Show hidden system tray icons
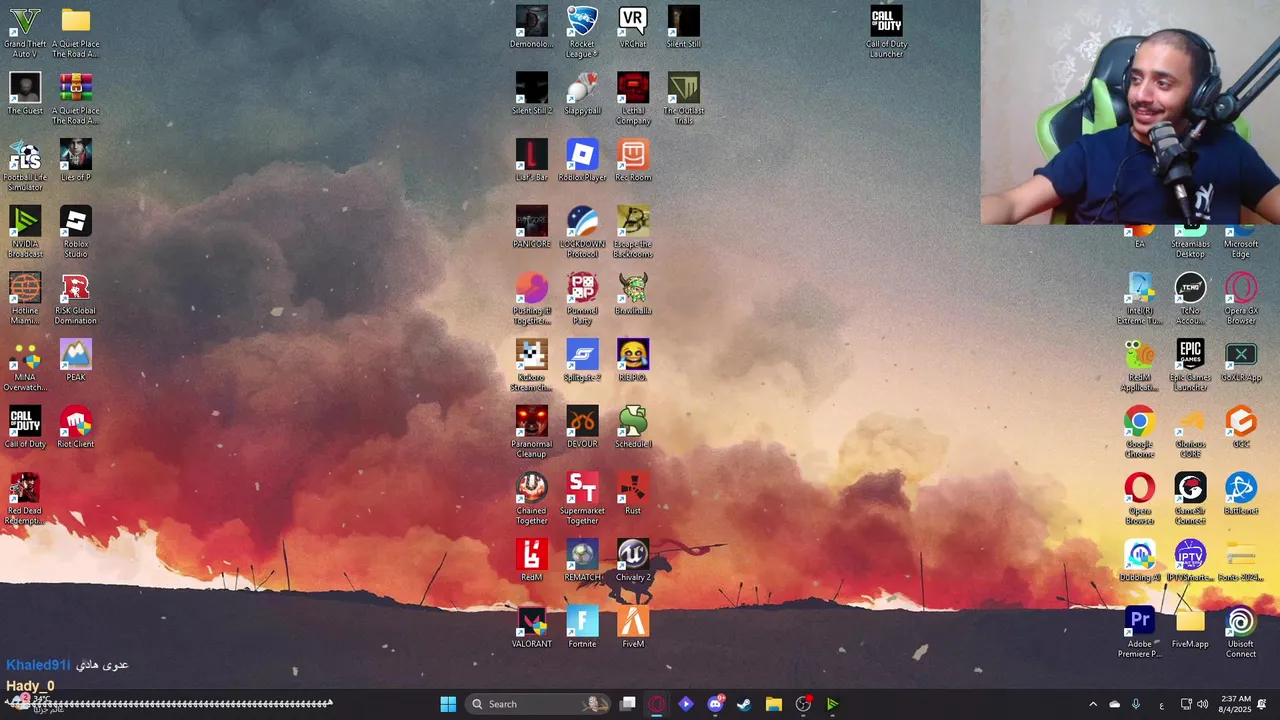 pyautogui.click(x=1093, y=704)
